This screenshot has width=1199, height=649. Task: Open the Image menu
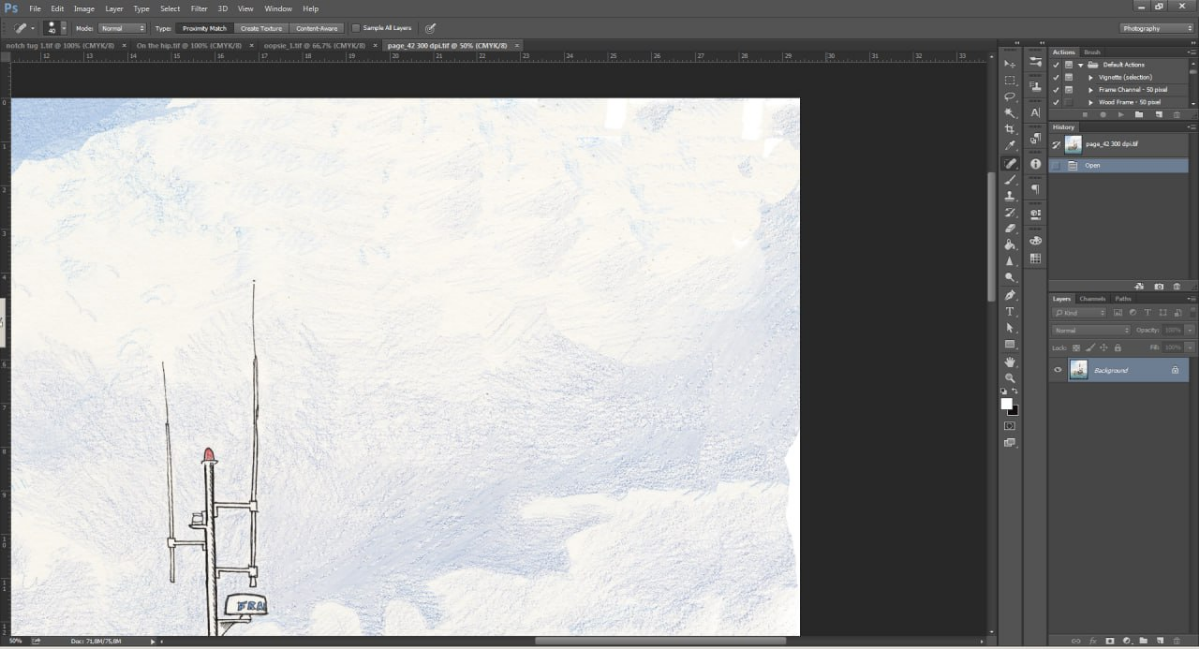[x=84, y=8]
